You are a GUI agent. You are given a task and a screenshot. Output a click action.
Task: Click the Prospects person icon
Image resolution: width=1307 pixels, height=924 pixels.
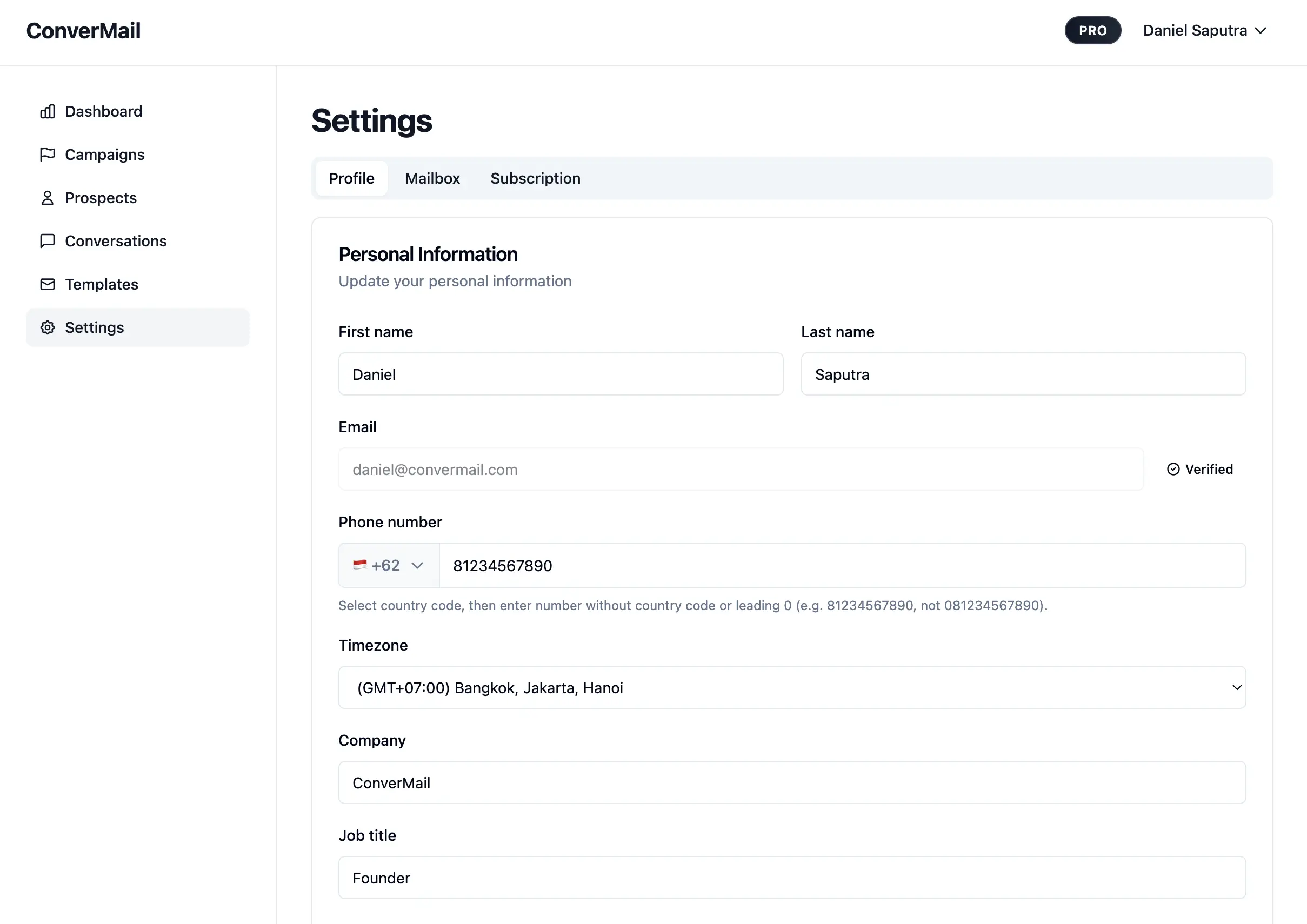47,198
